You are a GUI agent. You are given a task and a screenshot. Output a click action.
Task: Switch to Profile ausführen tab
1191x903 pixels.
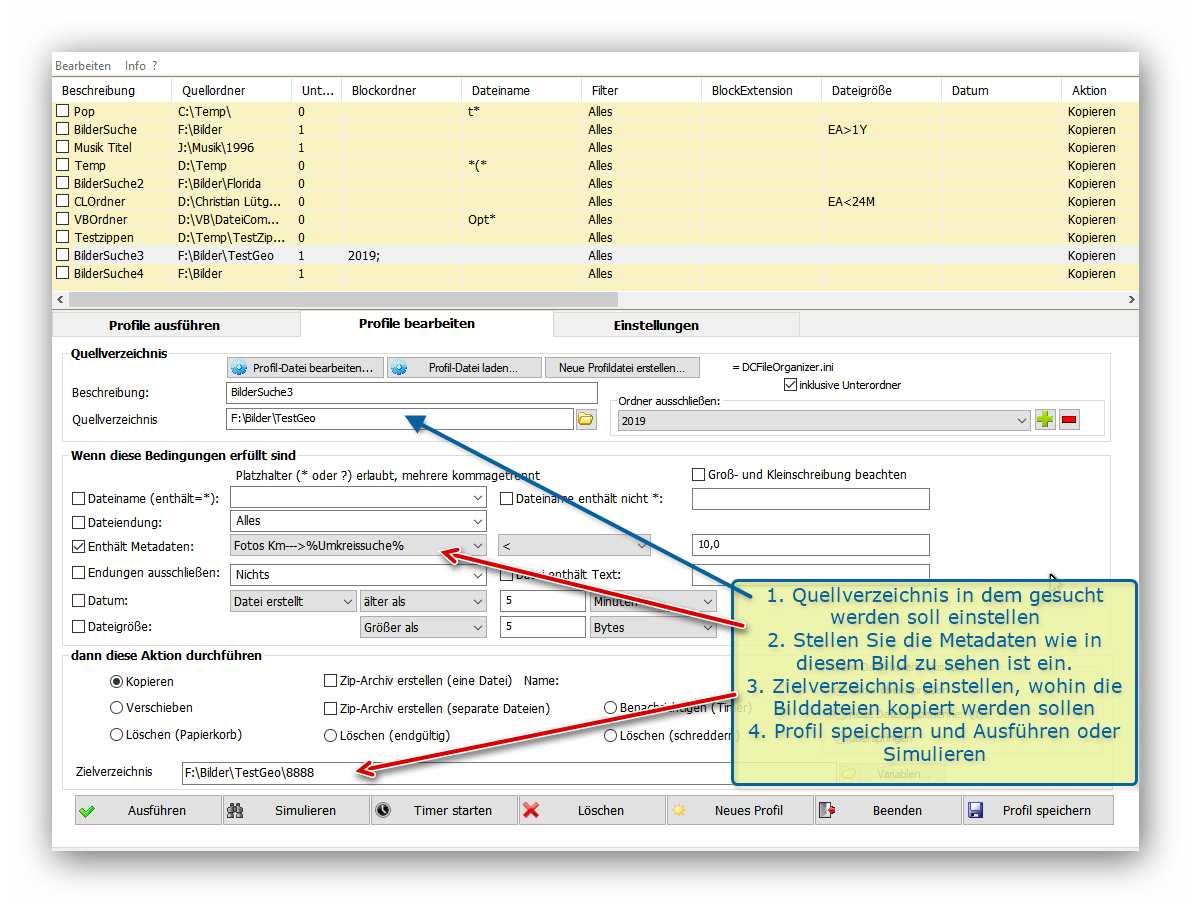[x=165, y=325]
